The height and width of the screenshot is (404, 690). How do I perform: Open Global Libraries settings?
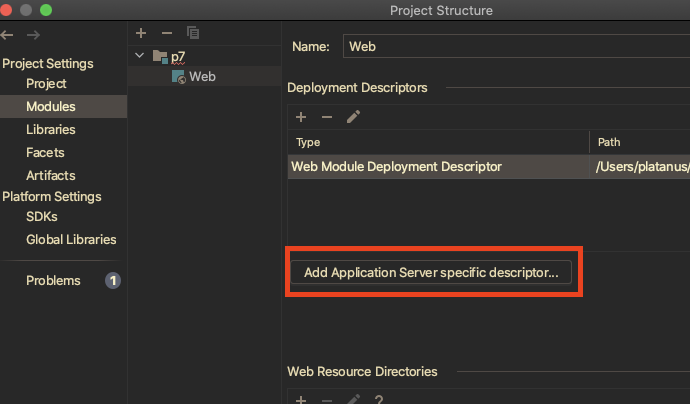(x=71, y=240)
